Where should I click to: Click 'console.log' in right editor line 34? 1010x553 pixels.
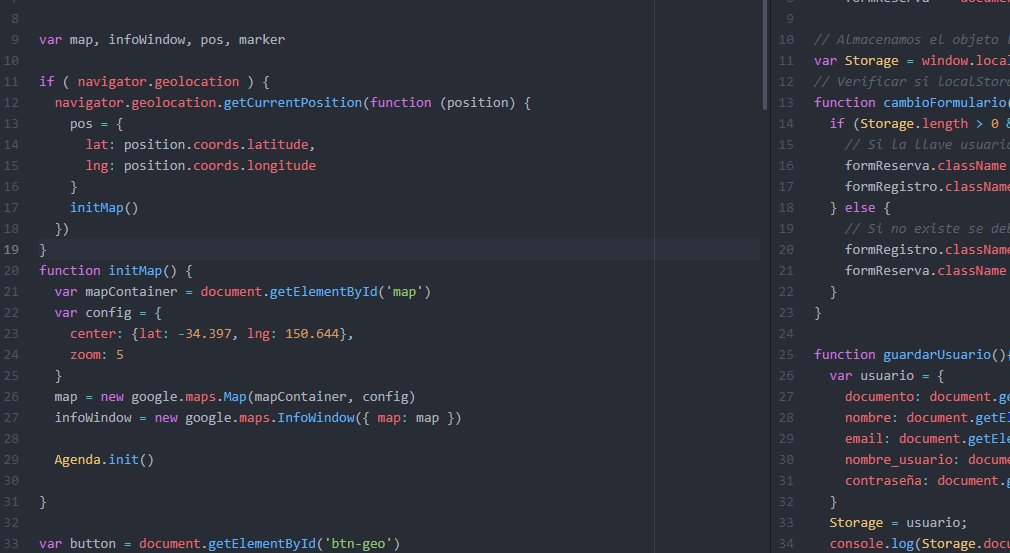(x=872, y=544)
